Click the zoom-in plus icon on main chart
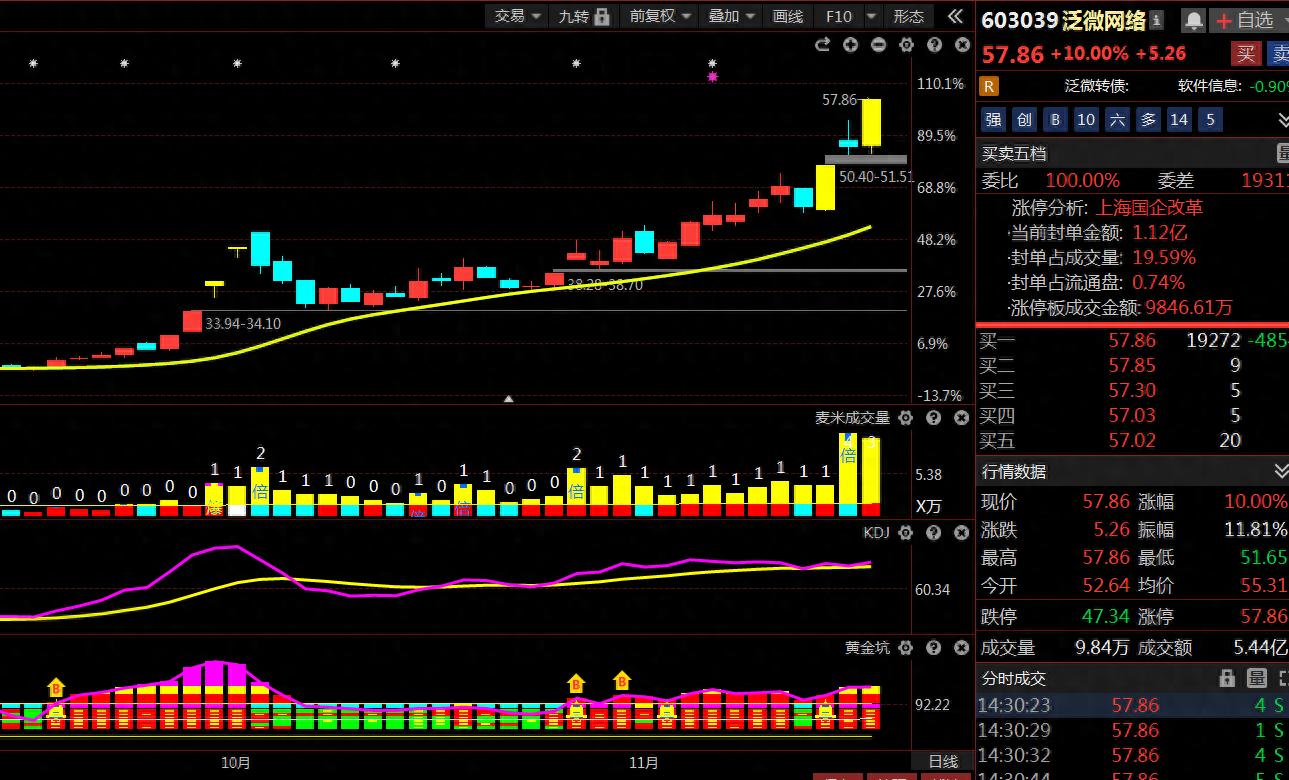 point(851,45)
